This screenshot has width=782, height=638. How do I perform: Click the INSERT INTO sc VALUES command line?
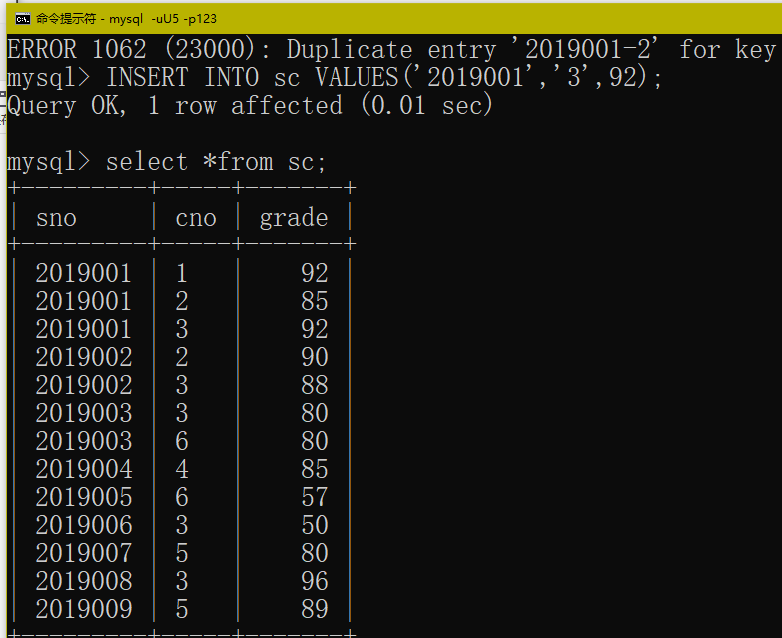pyautogui.click(x=335, y=77)
